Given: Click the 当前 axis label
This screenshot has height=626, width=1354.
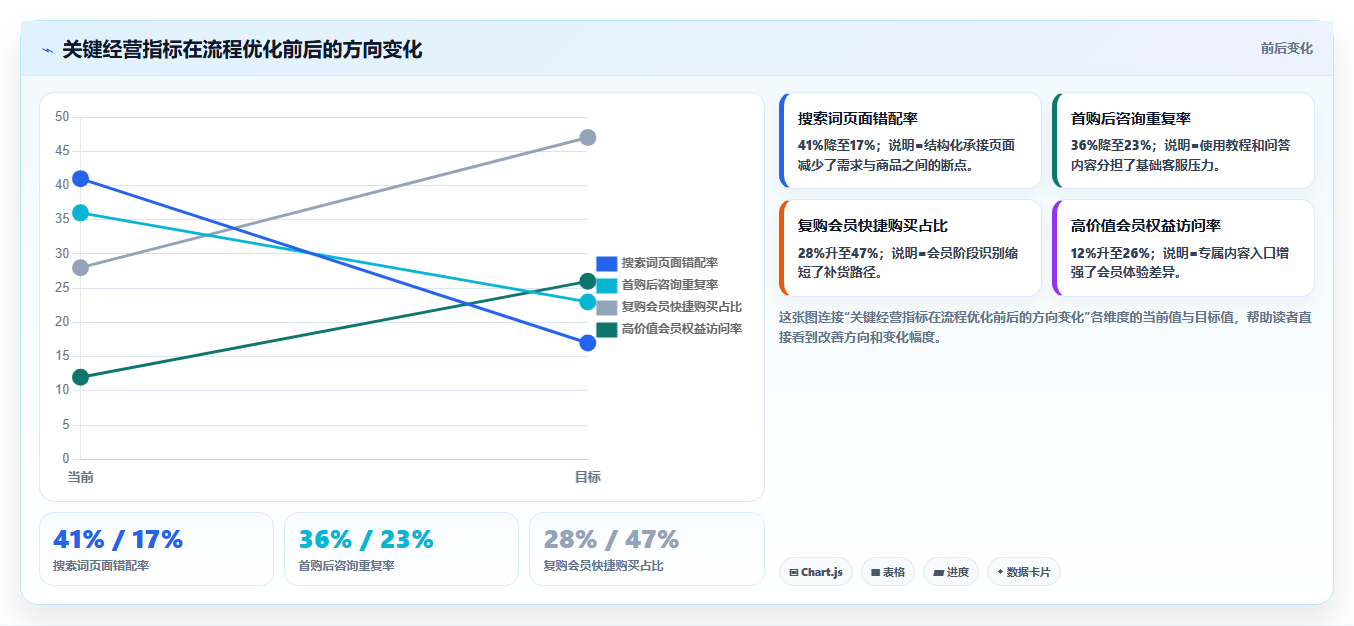Looking at the screenshot, I should 81,477.
